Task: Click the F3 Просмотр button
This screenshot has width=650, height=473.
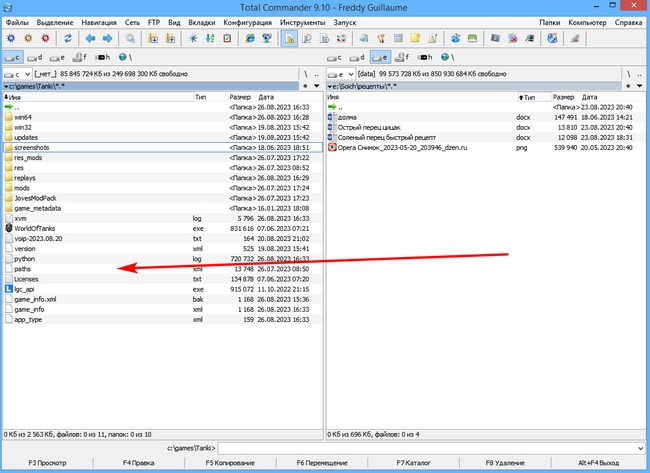Action: click(x=47, y=463)
